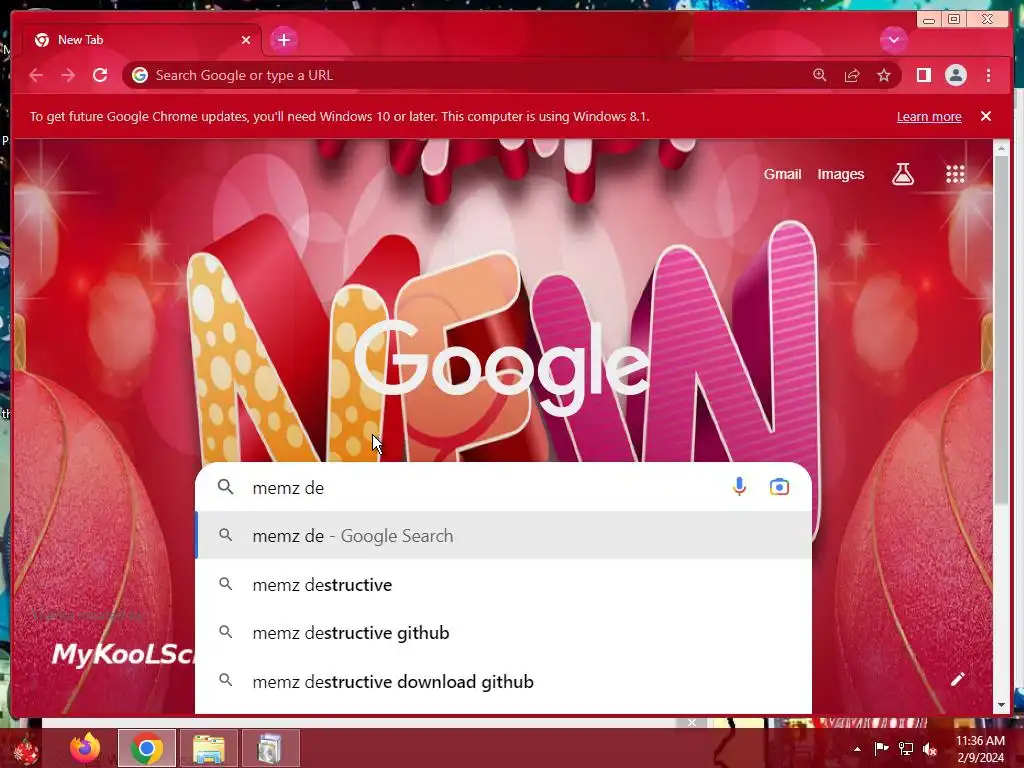Start voice search with the microphone
Image resolution: width=1024 pixels, height=768 pixels.
739,487
